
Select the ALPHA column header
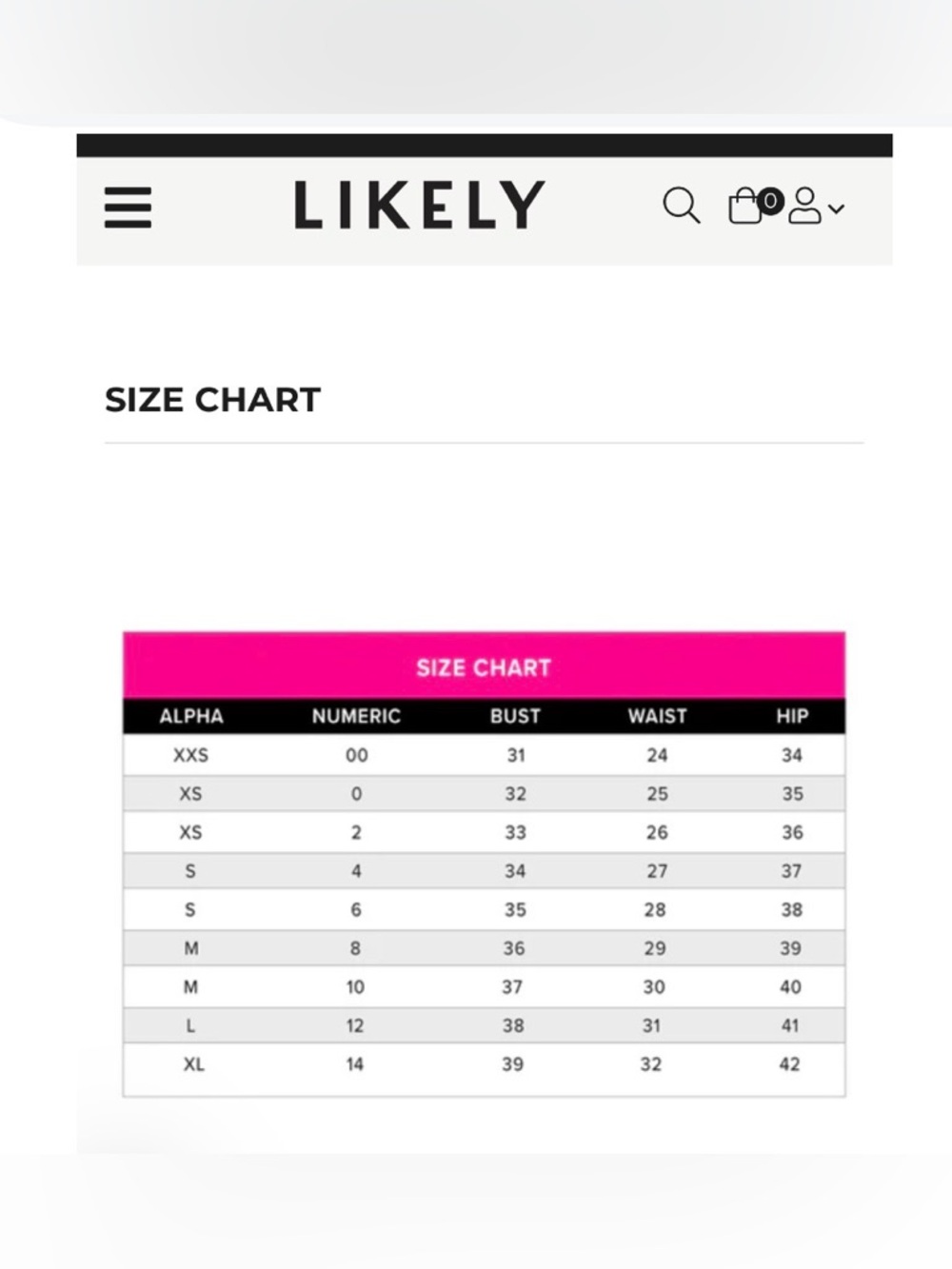point(191,716)
